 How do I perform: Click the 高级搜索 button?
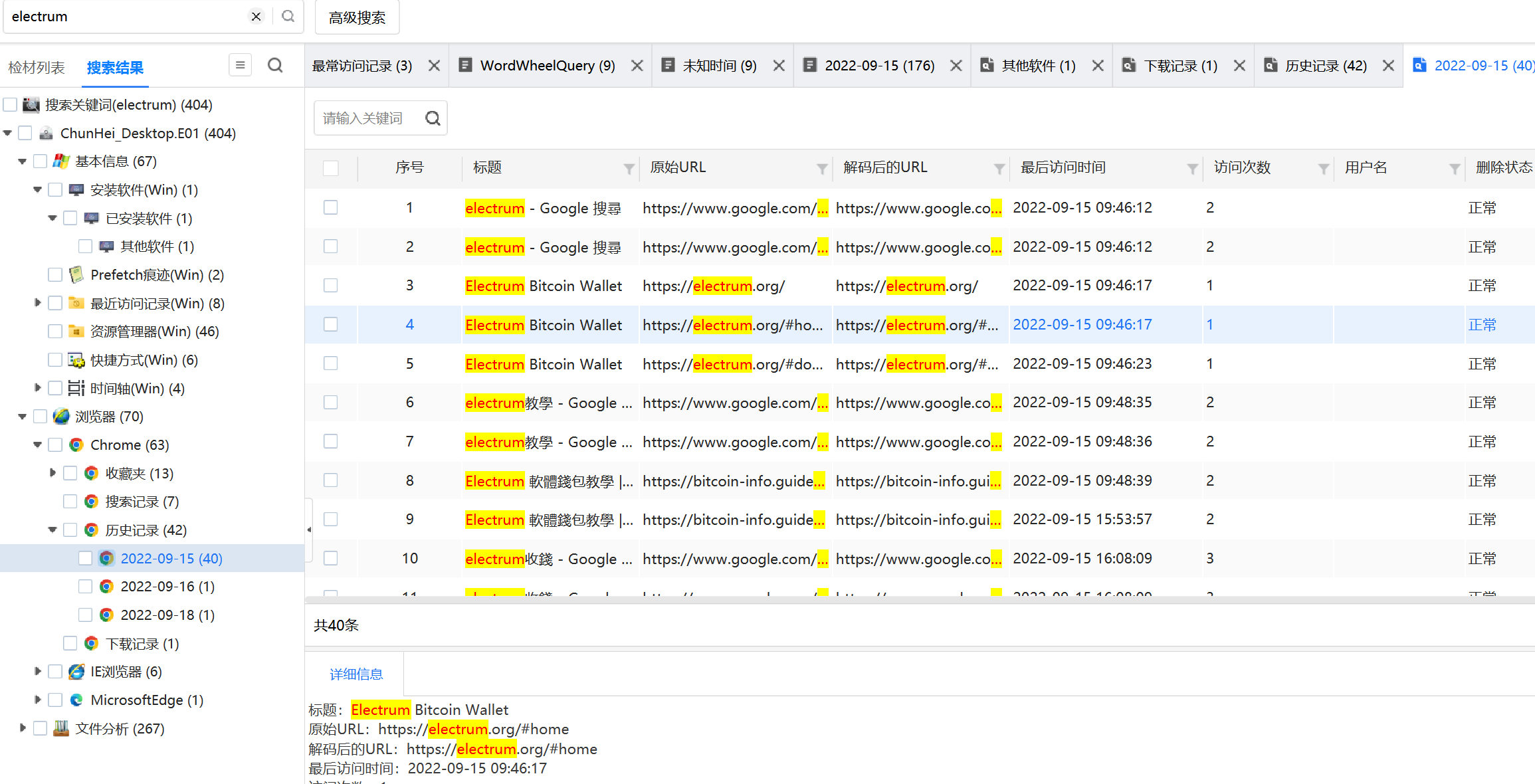click(x=357, y=17)
